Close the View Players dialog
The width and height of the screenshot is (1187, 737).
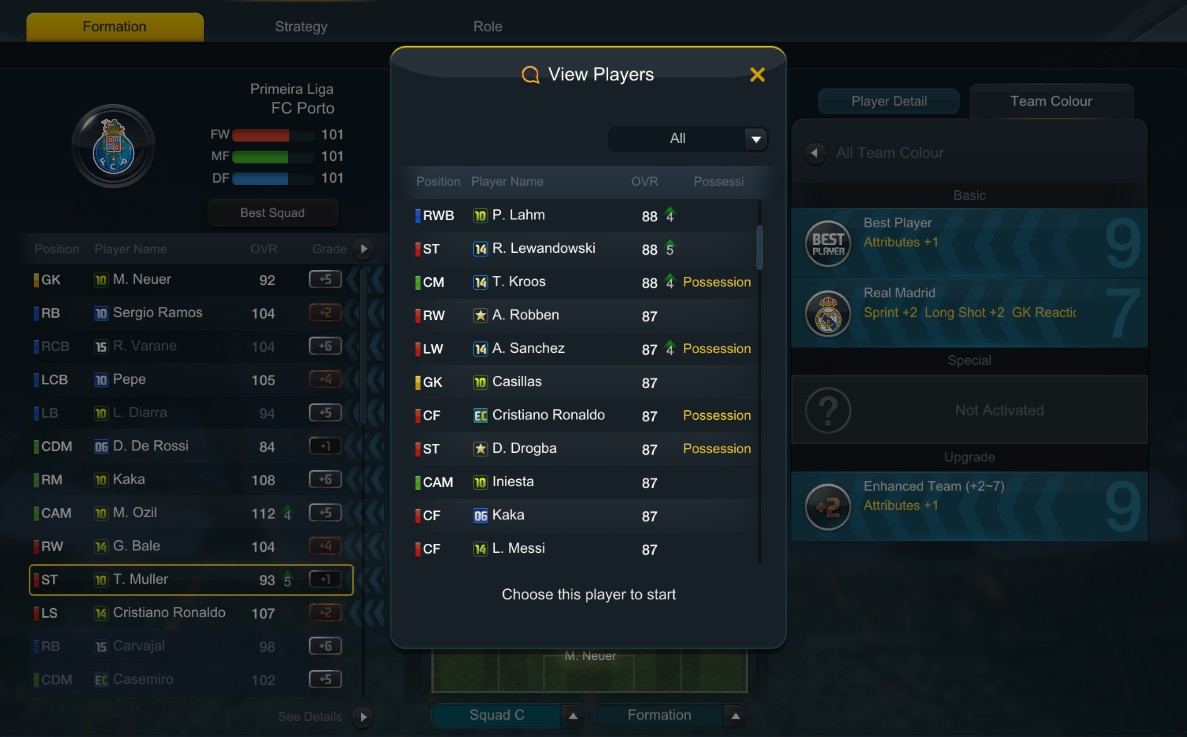(x=757, y=74)
